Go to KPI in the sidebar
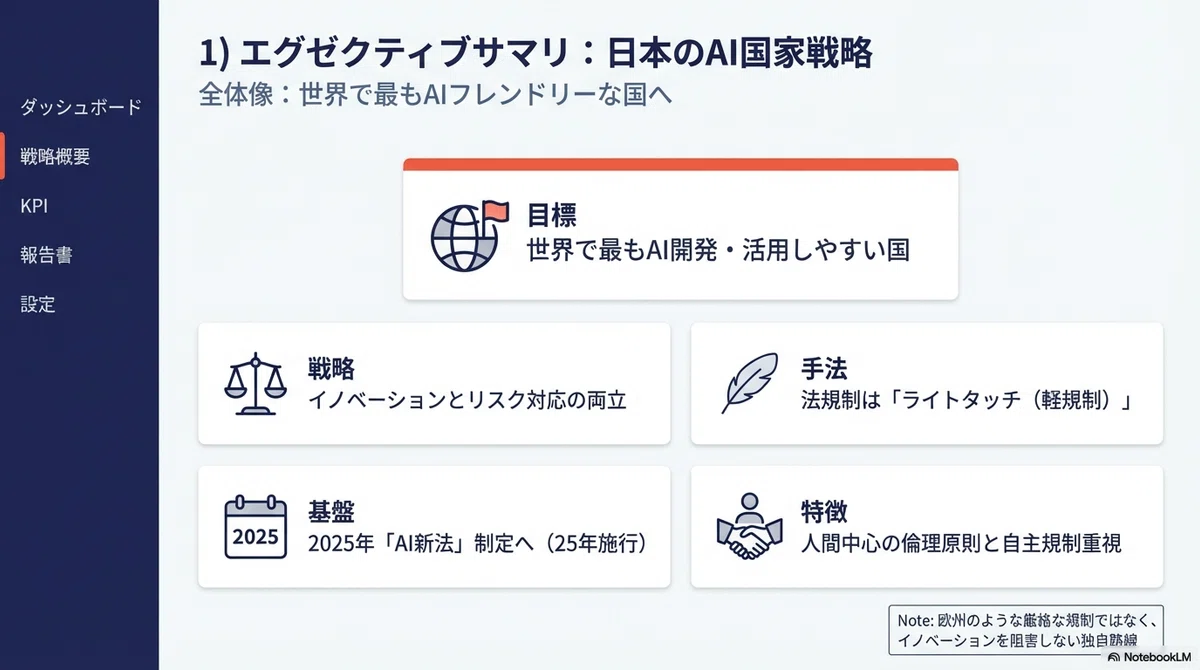Image resolution: width=1200 pixels, height=670 pixels. tap(34, 206)
